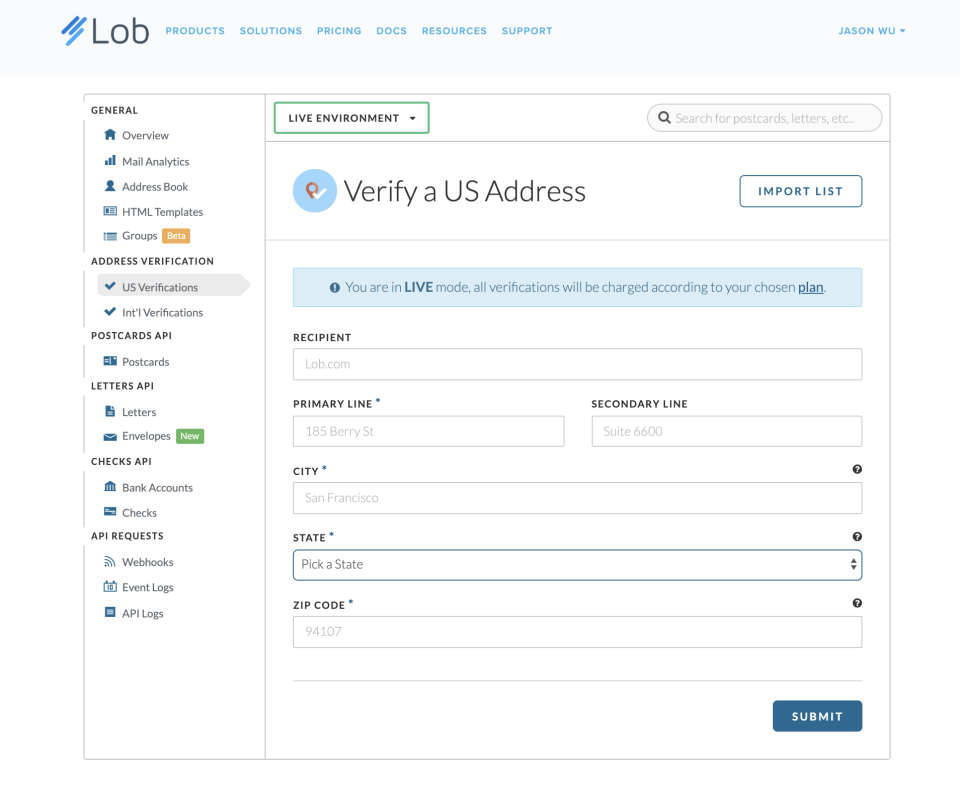
Task: Go to Docs in top navigation
Action: (x=391, y=31)
